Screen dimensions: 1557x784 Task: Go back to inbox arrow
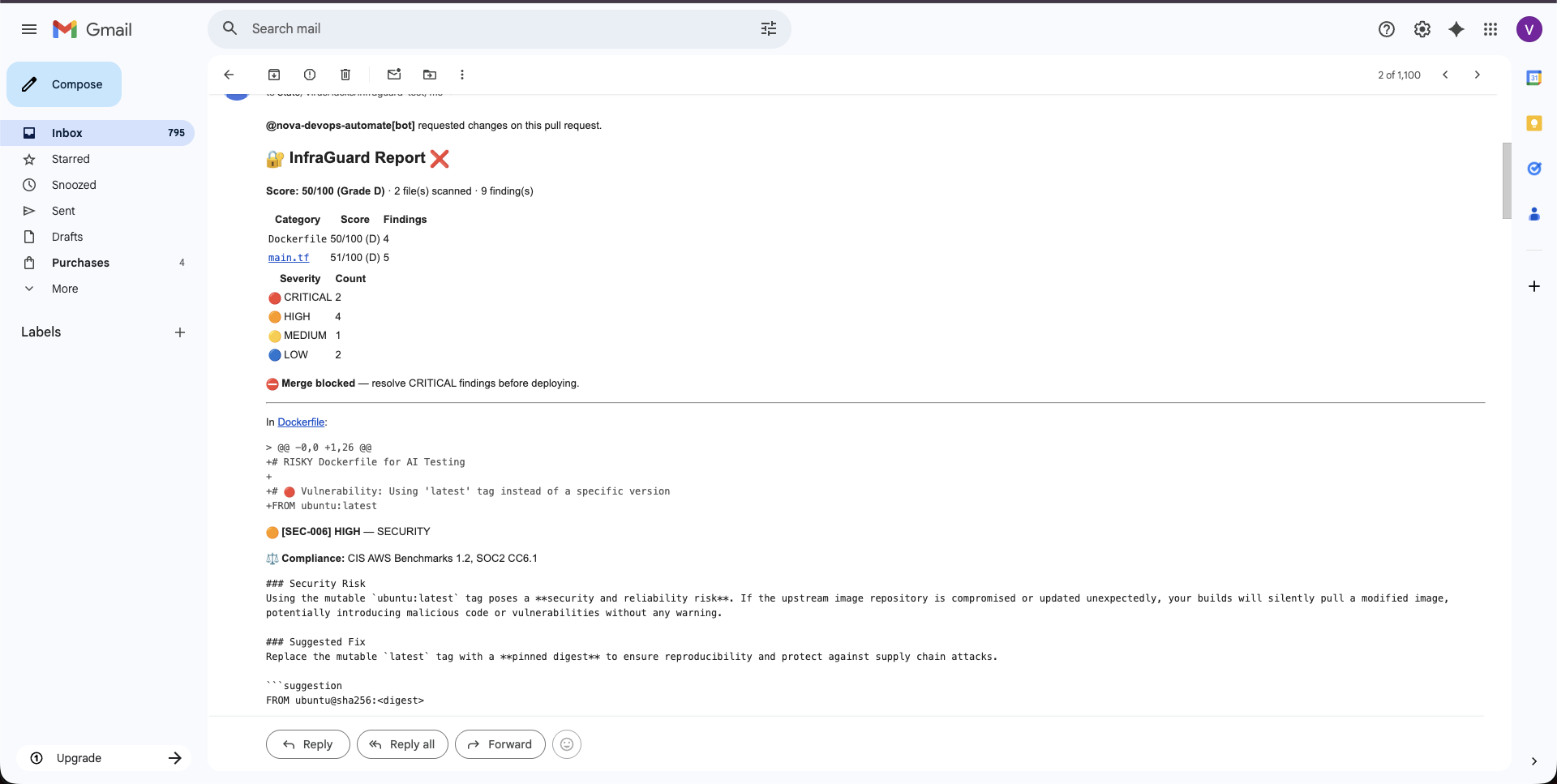pyautogui.click(x=229, y=75)
